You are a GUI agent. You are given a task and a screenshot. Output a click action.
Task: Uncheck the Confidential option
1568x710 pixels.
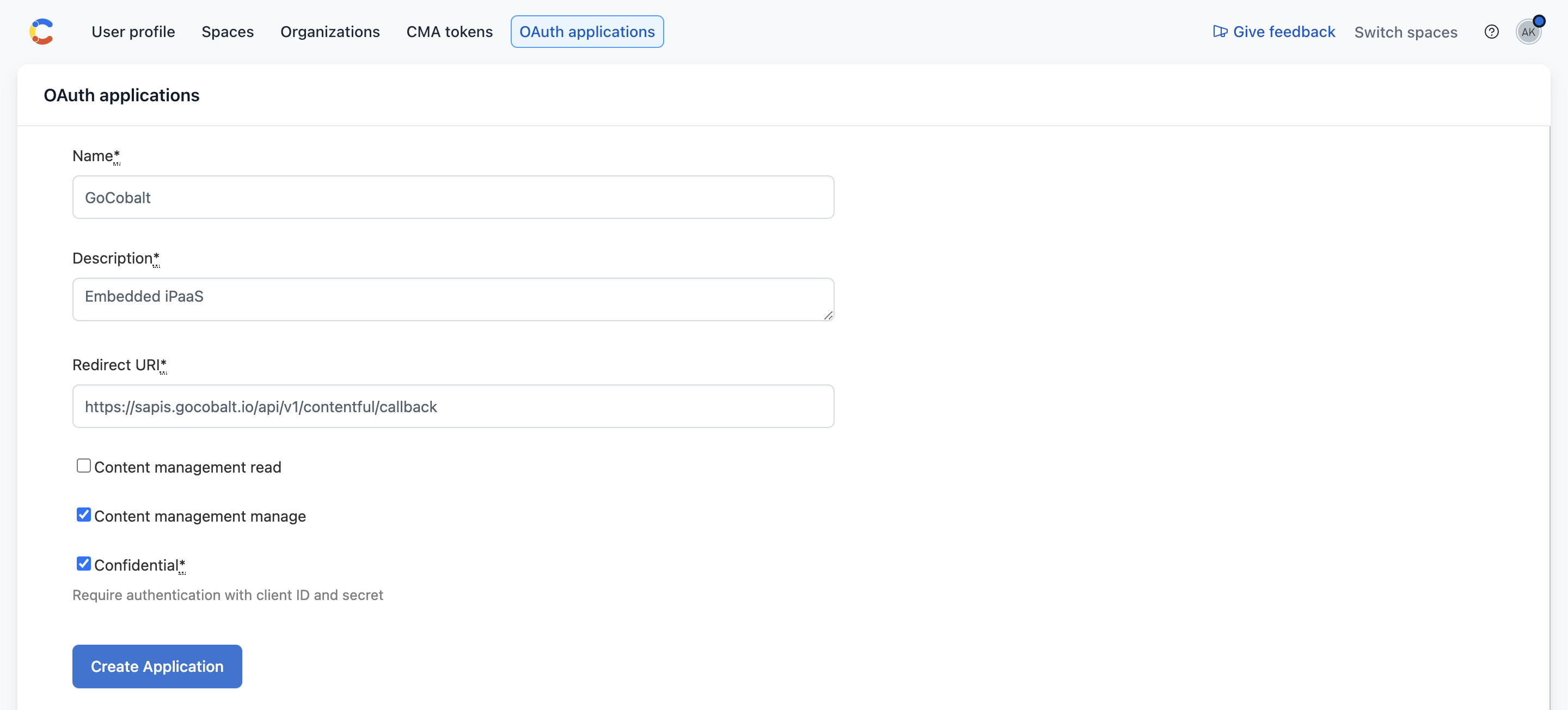[83, 563]
